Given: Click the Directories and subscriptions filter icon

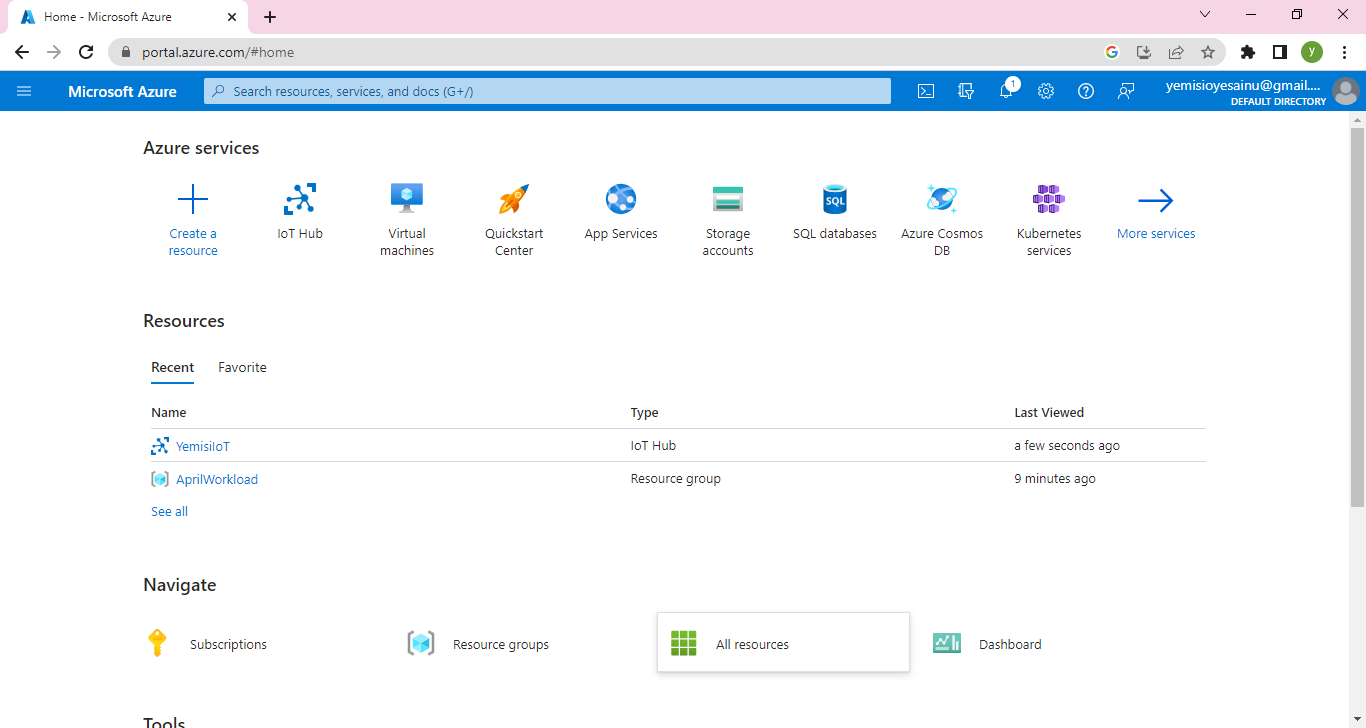Looking at the screenshot, I should pos(966,91).
